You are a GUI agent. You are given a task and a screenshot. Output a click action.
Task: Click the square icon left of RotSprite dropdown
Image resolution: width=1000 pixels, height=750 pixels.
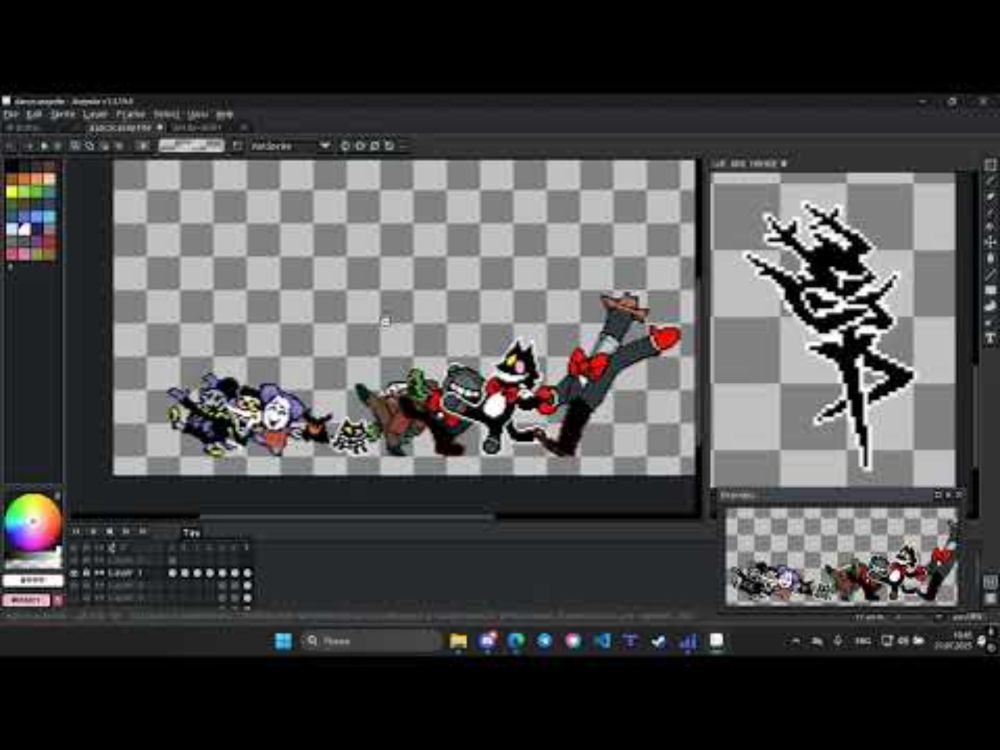pyautogui.click(x=237, y=146)
